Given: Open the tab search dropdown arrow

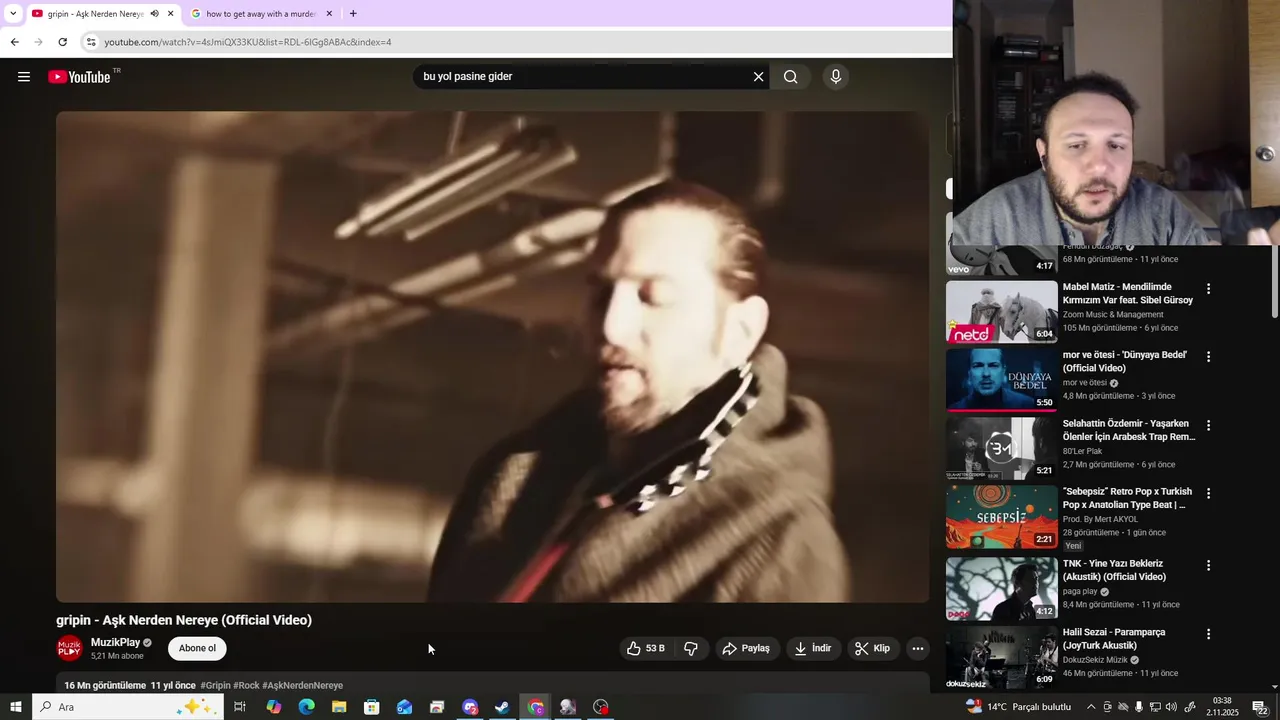Looking at the screenshot, I should (13, 14).
